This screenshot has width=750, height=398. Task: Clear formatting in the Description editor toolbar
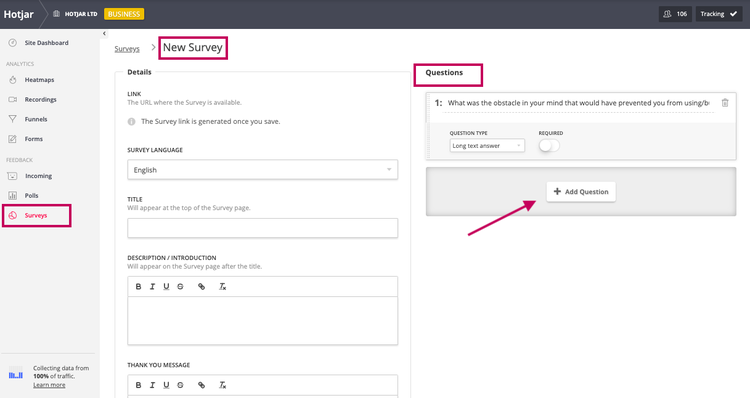coord(222,287)
